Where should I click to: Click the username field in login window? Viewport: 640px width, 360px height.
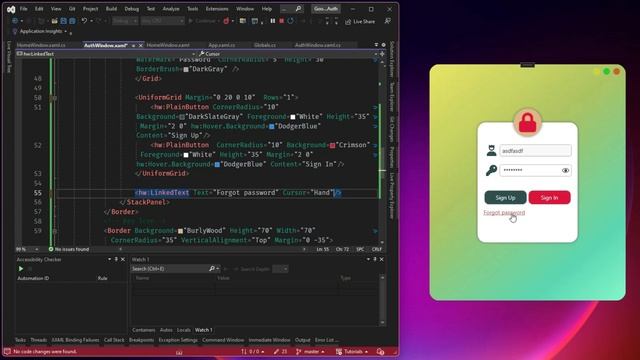pos(535,151)
